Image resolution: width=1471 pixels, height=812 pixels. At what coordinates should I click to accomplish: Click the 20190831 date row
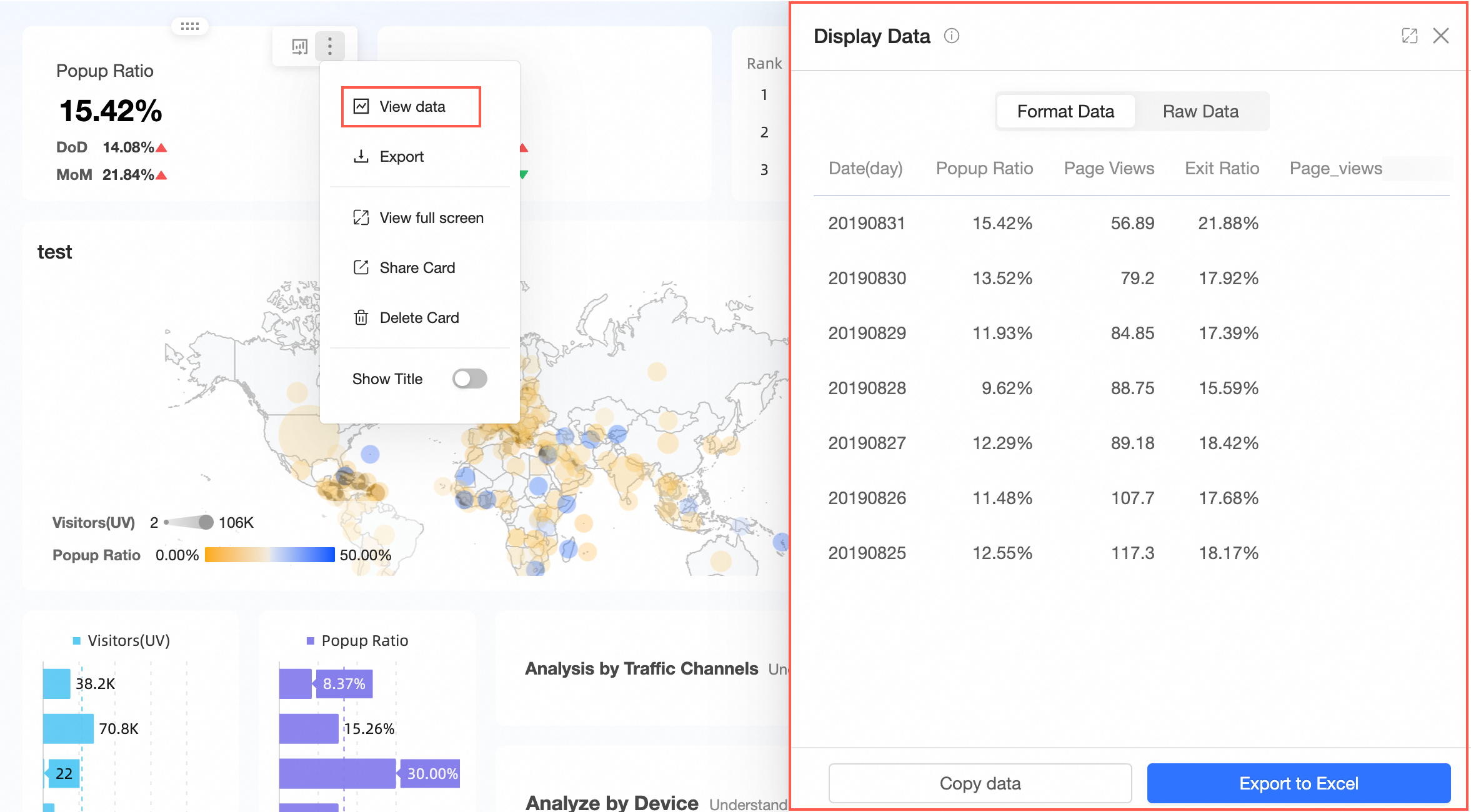867,224
